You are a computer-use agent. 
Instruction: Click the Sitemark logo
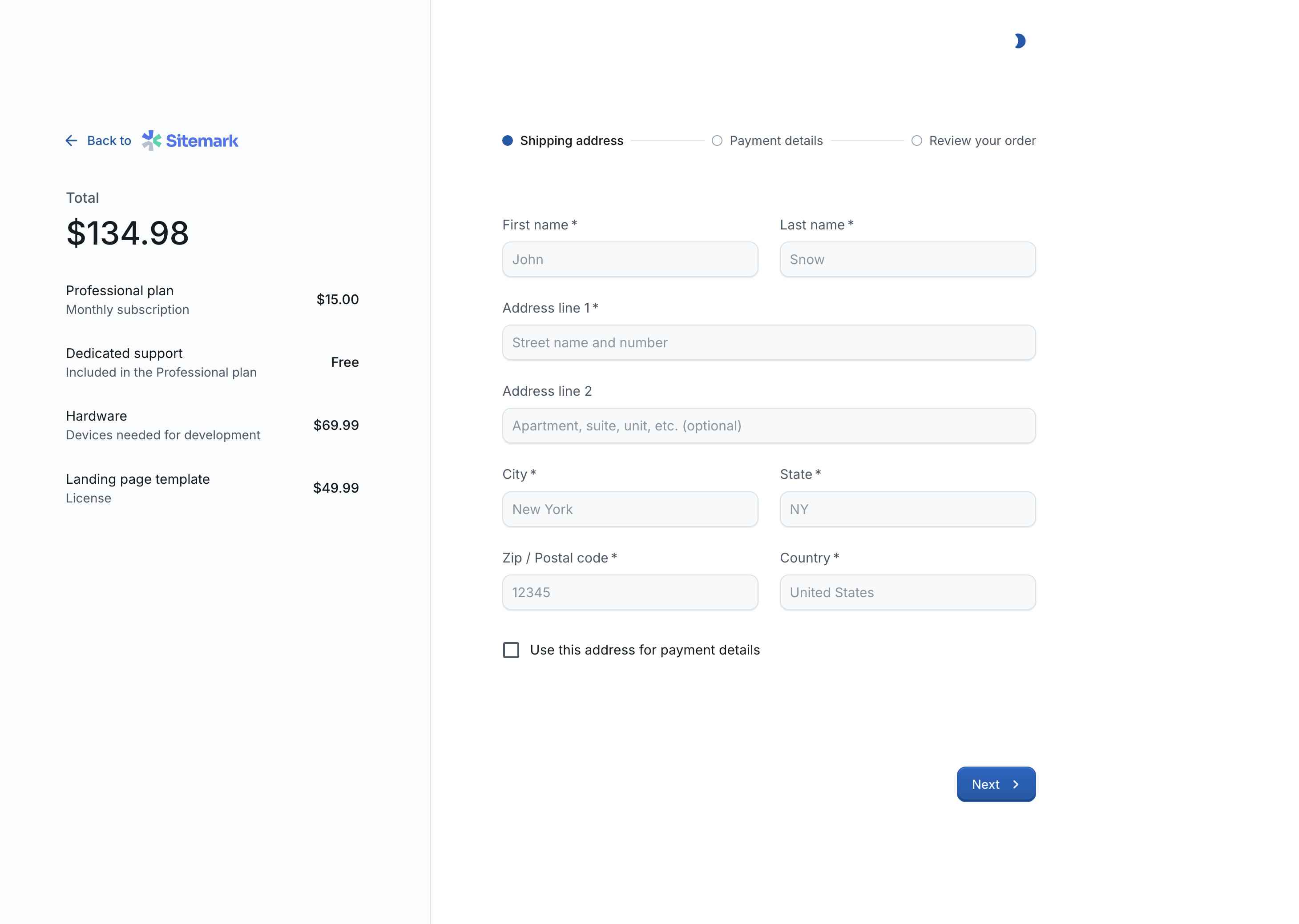[x=190, y=141]
